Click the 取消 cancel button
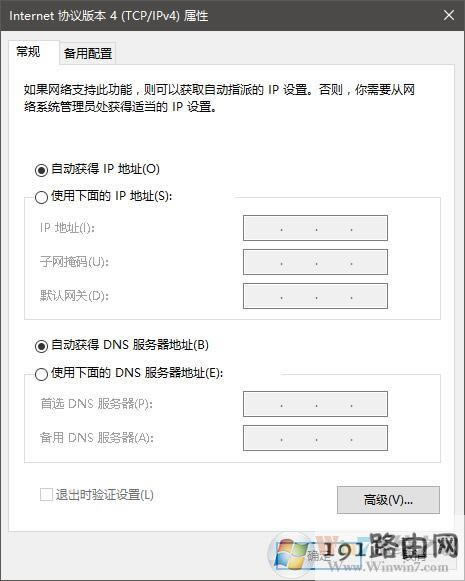This screenshot has width=465, height=581. click(413, 555)
